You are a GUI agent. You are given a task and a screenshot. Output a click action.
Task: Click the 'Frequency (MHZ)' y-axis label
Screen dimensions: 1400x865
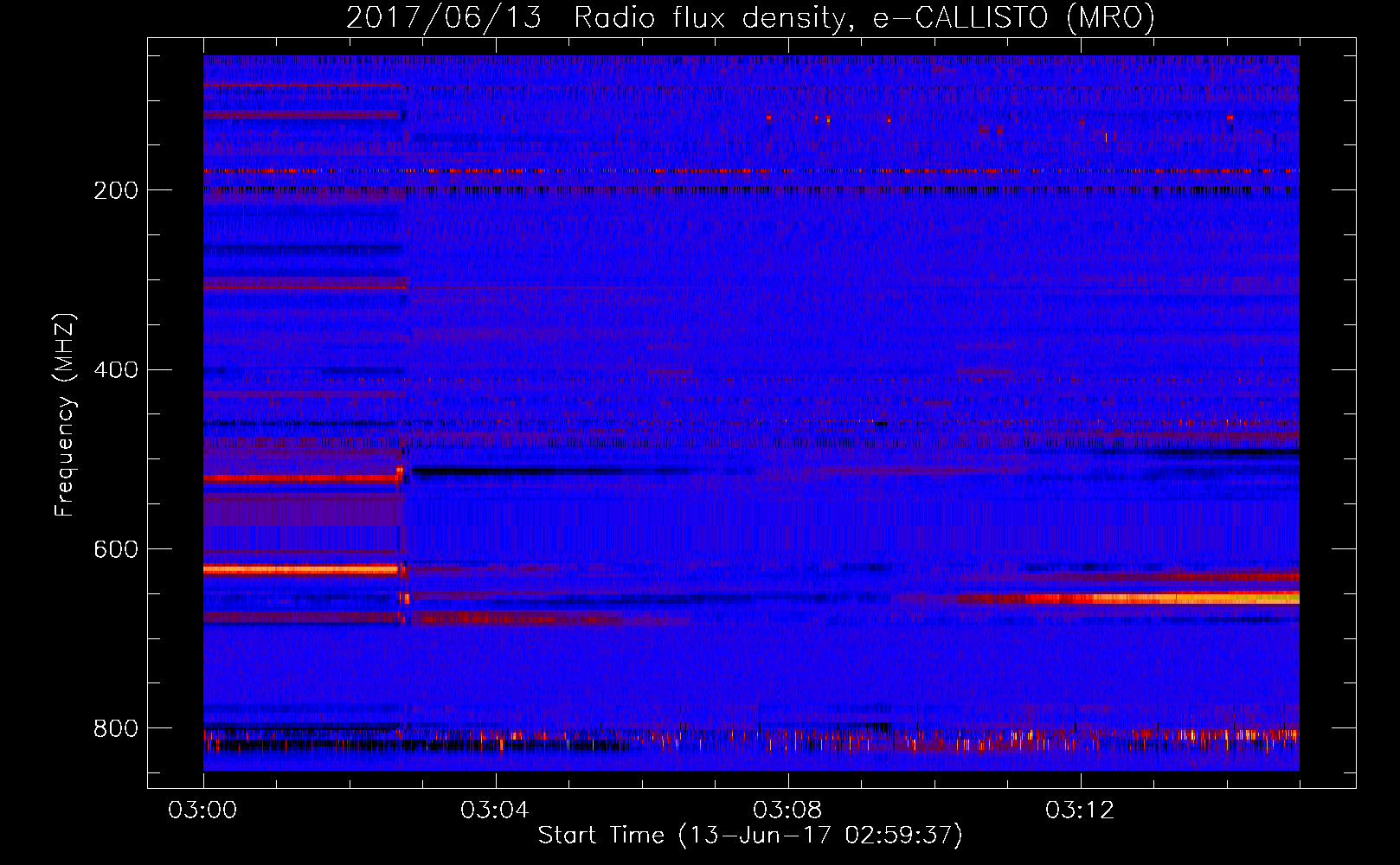pyautogui.click(x=65, y=415)
